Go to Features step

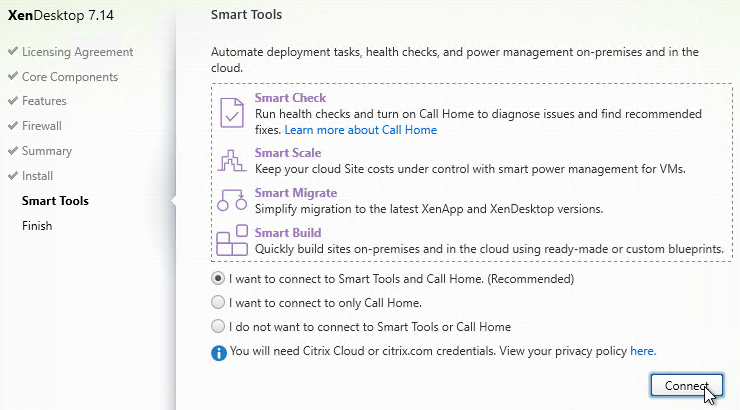click(x=44, y=101)
